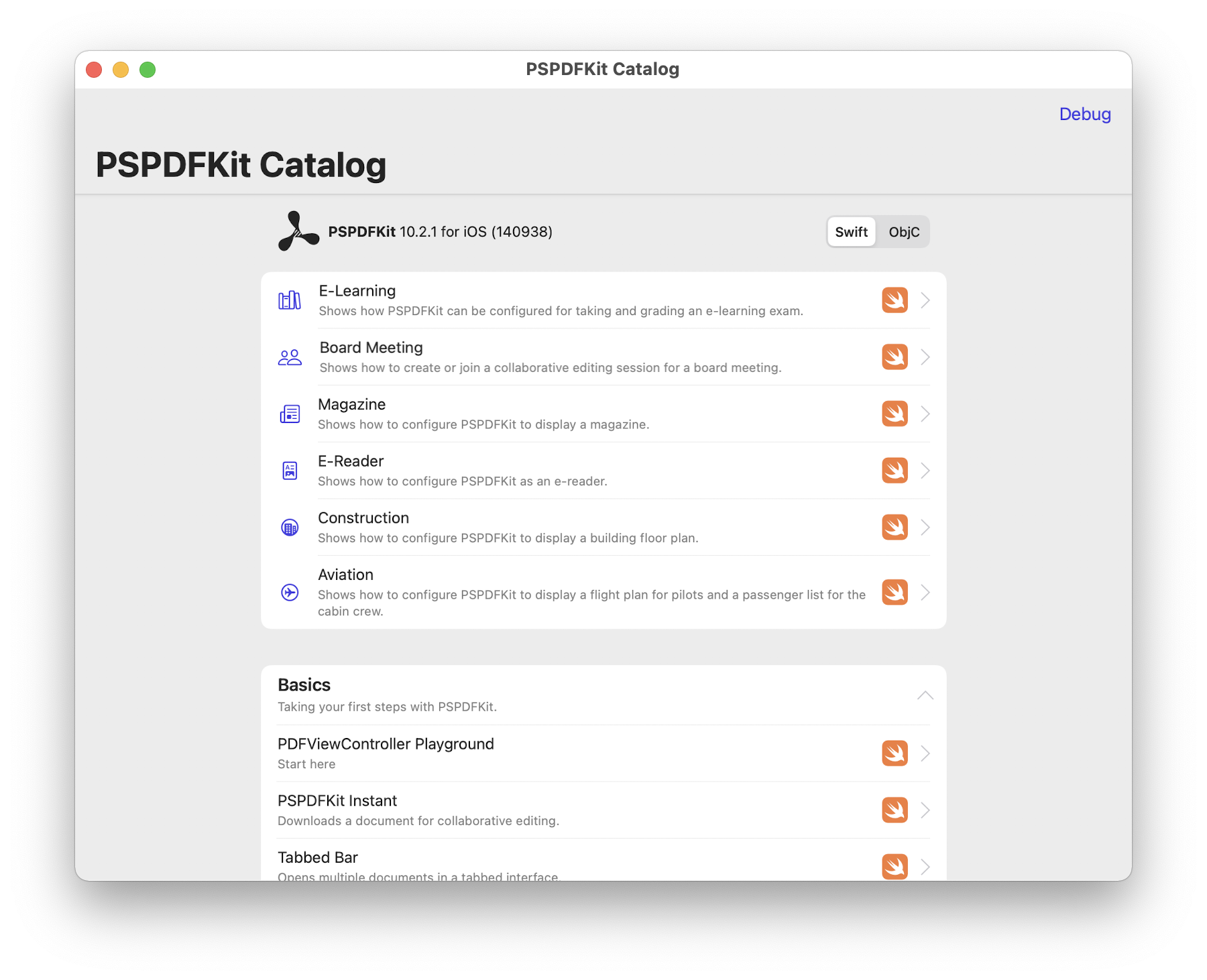Click 'Downloads a document for collaborative editing.'

tap(418, 821)
